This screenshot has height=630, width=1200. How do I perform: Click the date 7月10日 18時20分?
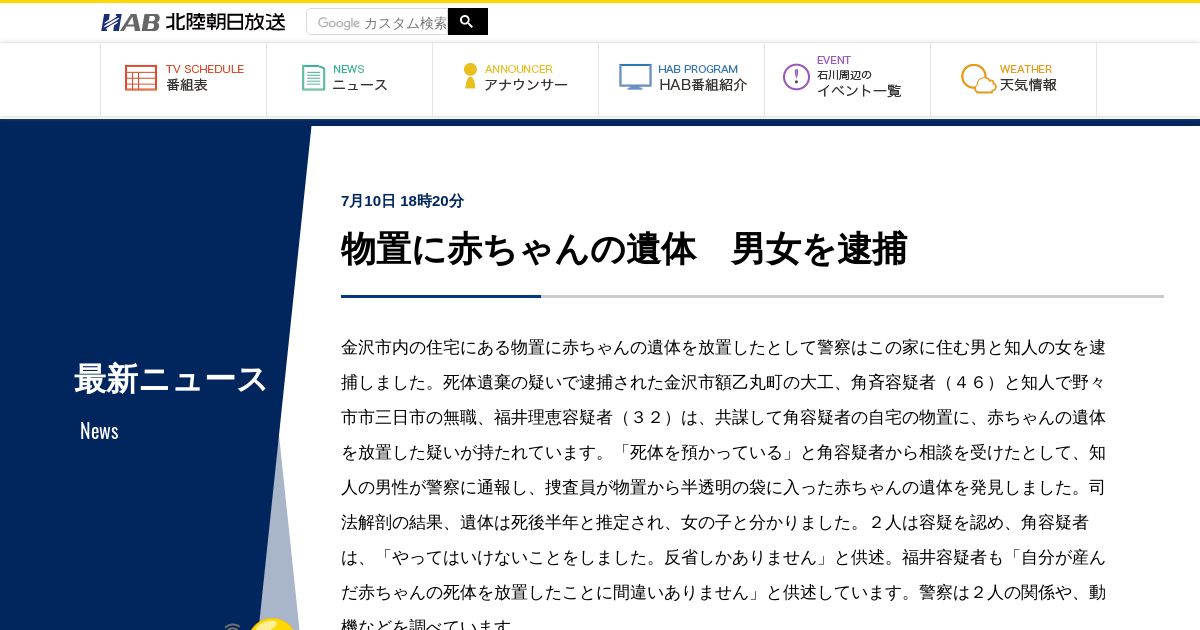click(x=402, y=201)
